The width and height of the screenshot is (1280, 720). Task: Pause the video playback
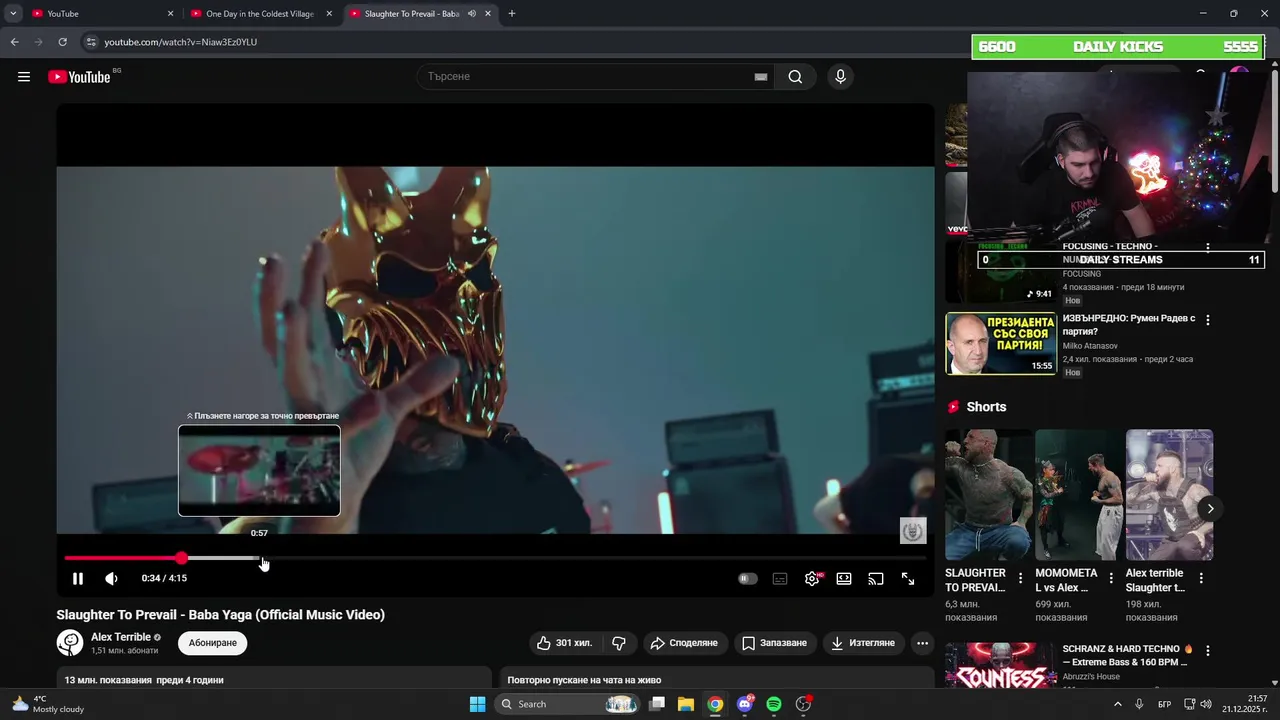78,578
